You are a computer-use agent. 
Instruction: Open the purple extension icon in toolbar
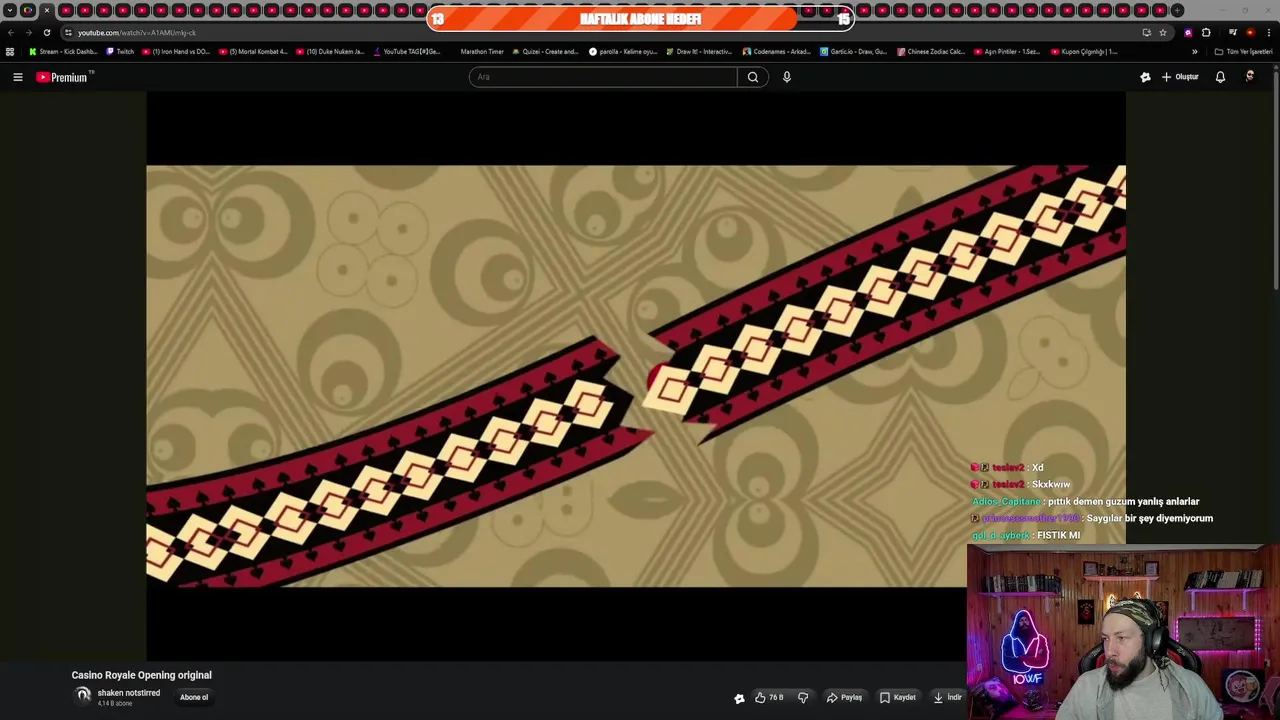(x=1188, y=32)
